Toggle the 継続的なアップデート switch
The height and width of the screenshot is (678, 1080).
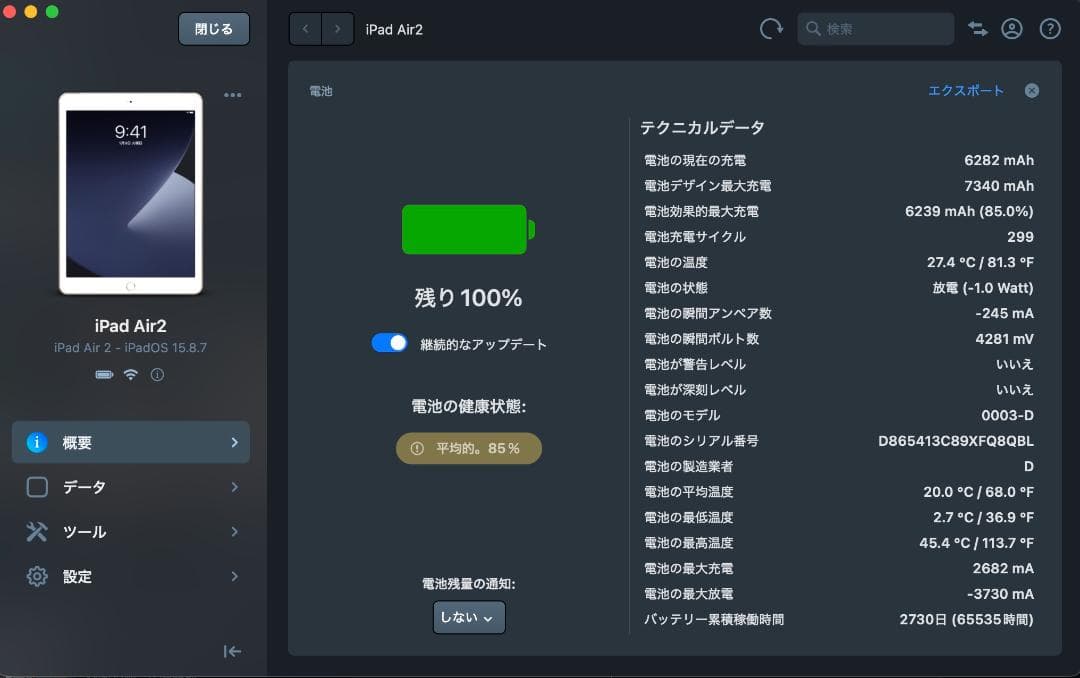(x=389, y=343)
